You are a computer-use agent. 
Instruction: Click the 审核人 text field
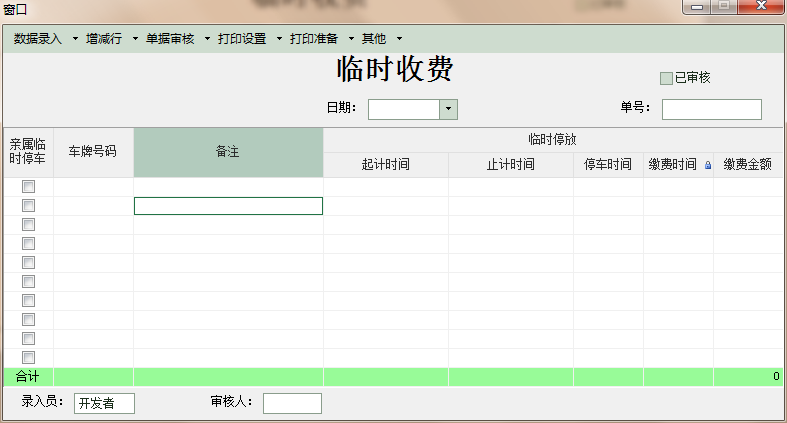tap(292, 403)
